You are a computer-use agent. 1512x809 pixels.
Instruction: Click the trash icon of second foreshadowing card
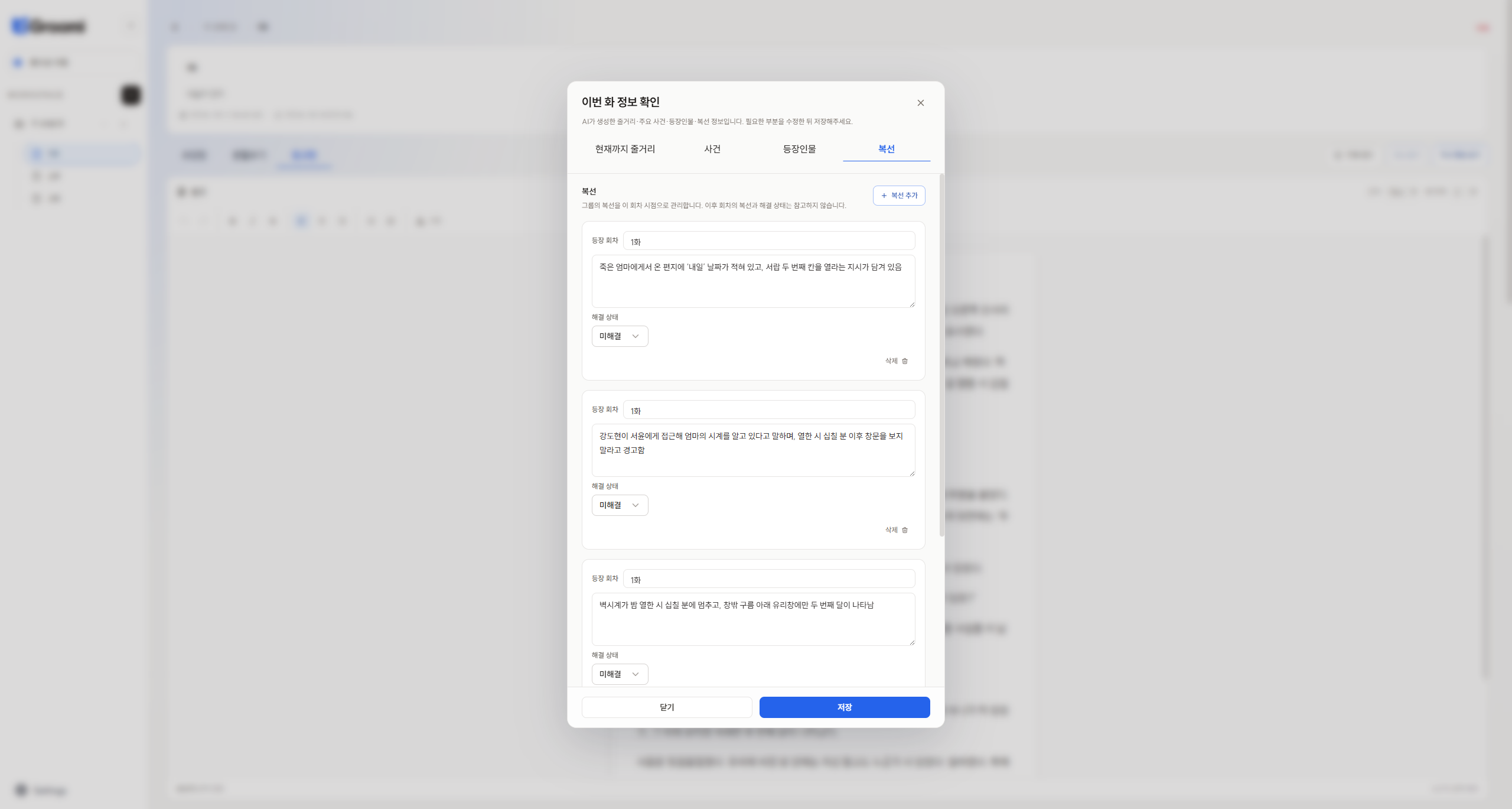pyautogui.click(x=904, y=530)
